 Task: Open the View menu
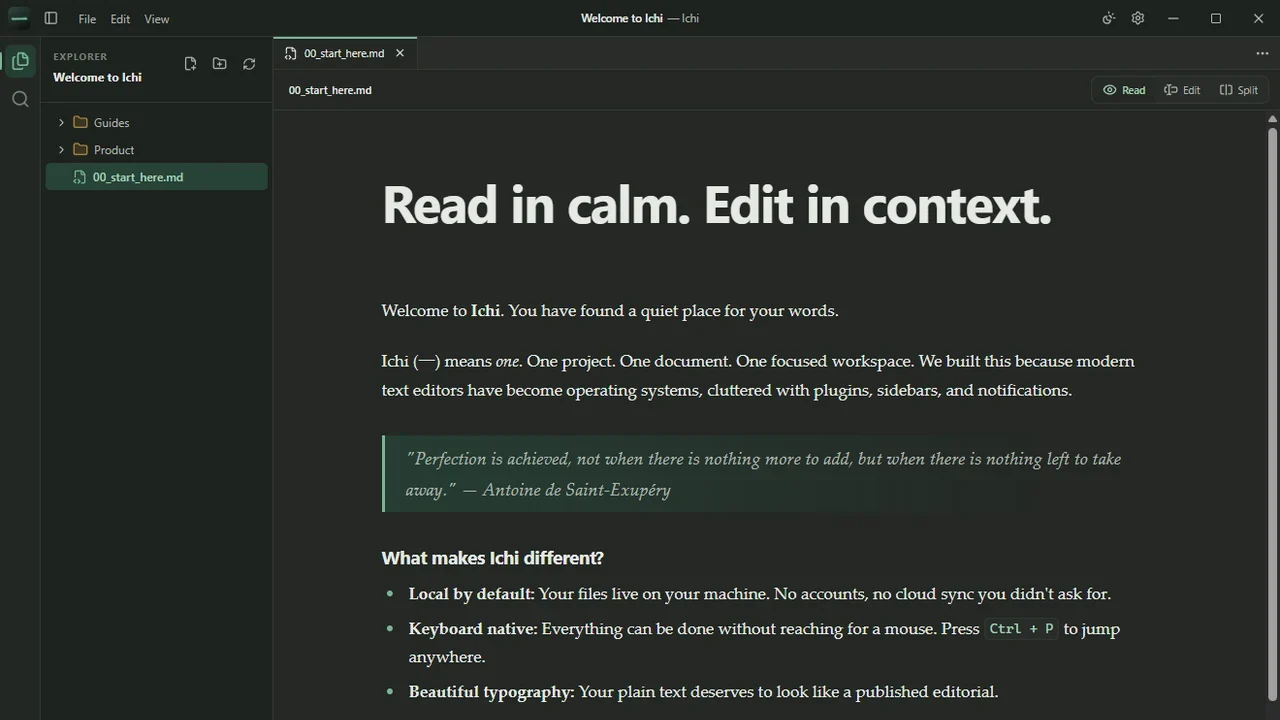point(156,19)
